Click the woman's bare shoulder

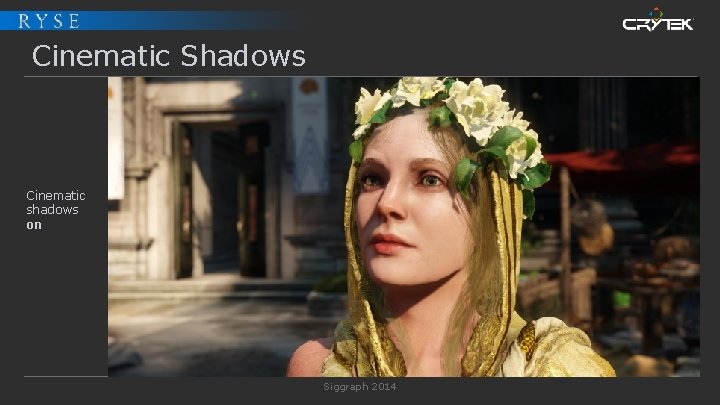tap(309, 358)
